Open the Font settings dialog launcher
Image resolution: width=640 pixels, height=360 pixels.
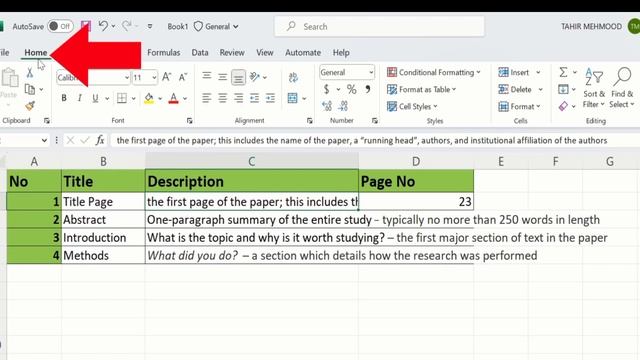pyautogui.click(x=189, y=121)
